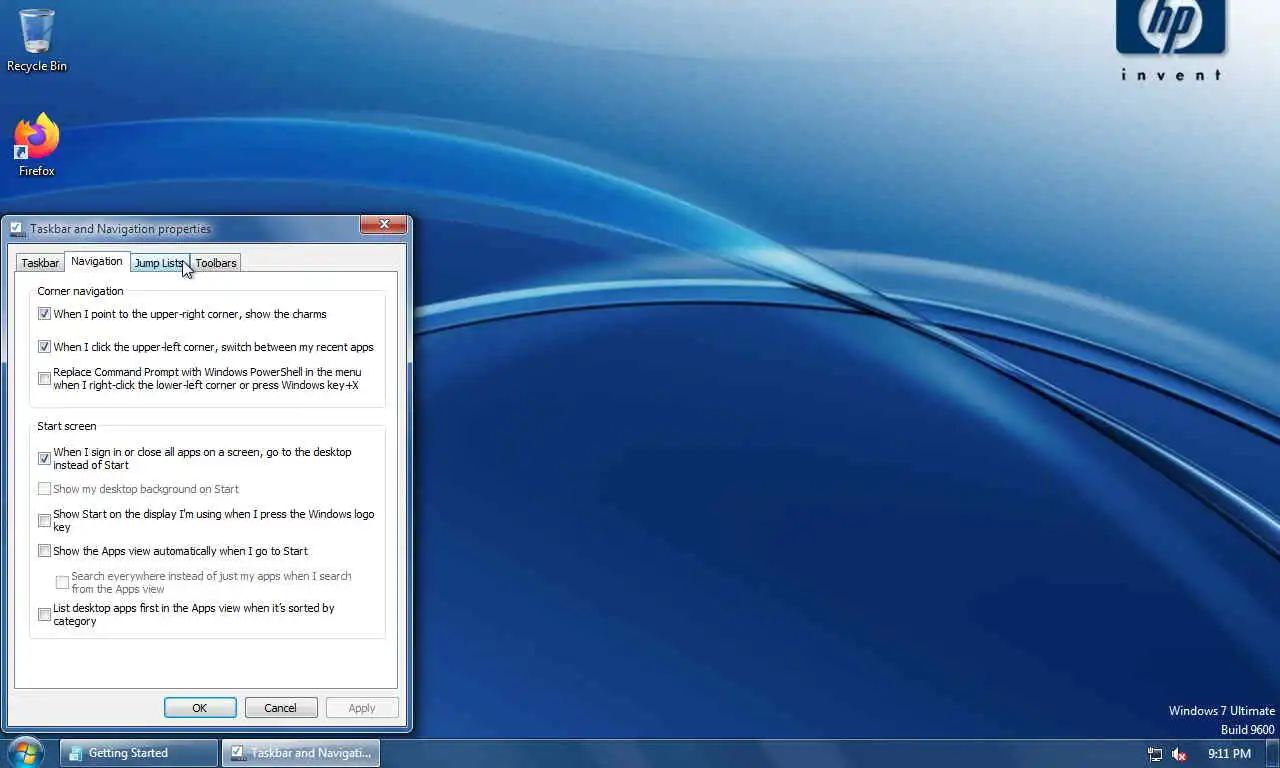The image size is (1280, 768).
Task: Click the dialog title bar icon
Action: point(16,228)
